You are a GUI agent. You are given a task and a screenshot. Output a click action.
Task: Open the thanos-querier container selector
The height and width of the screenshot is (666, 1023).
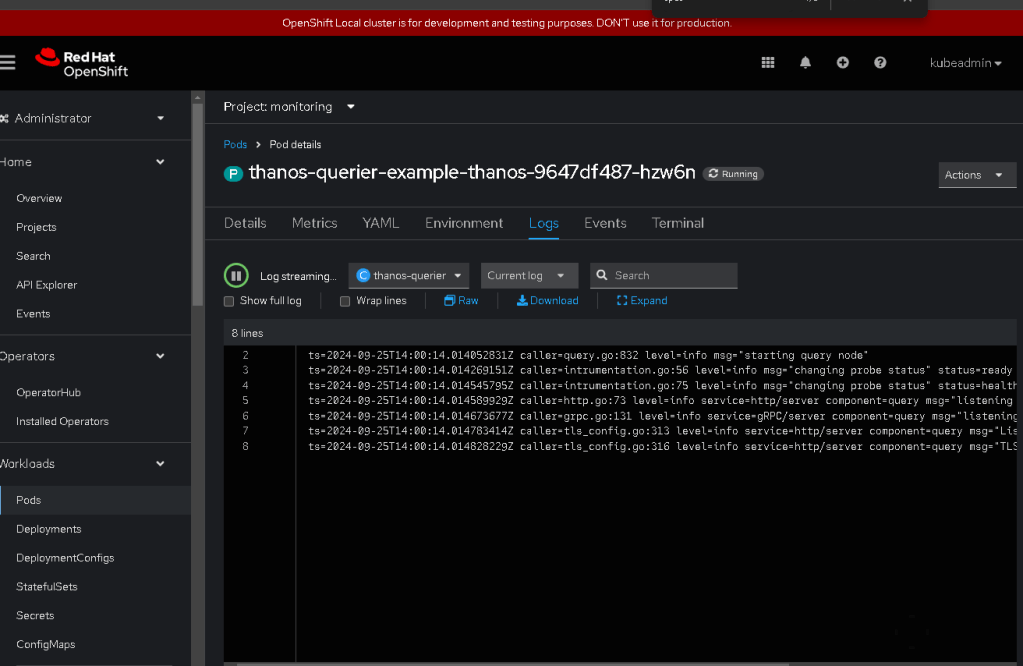409,275
